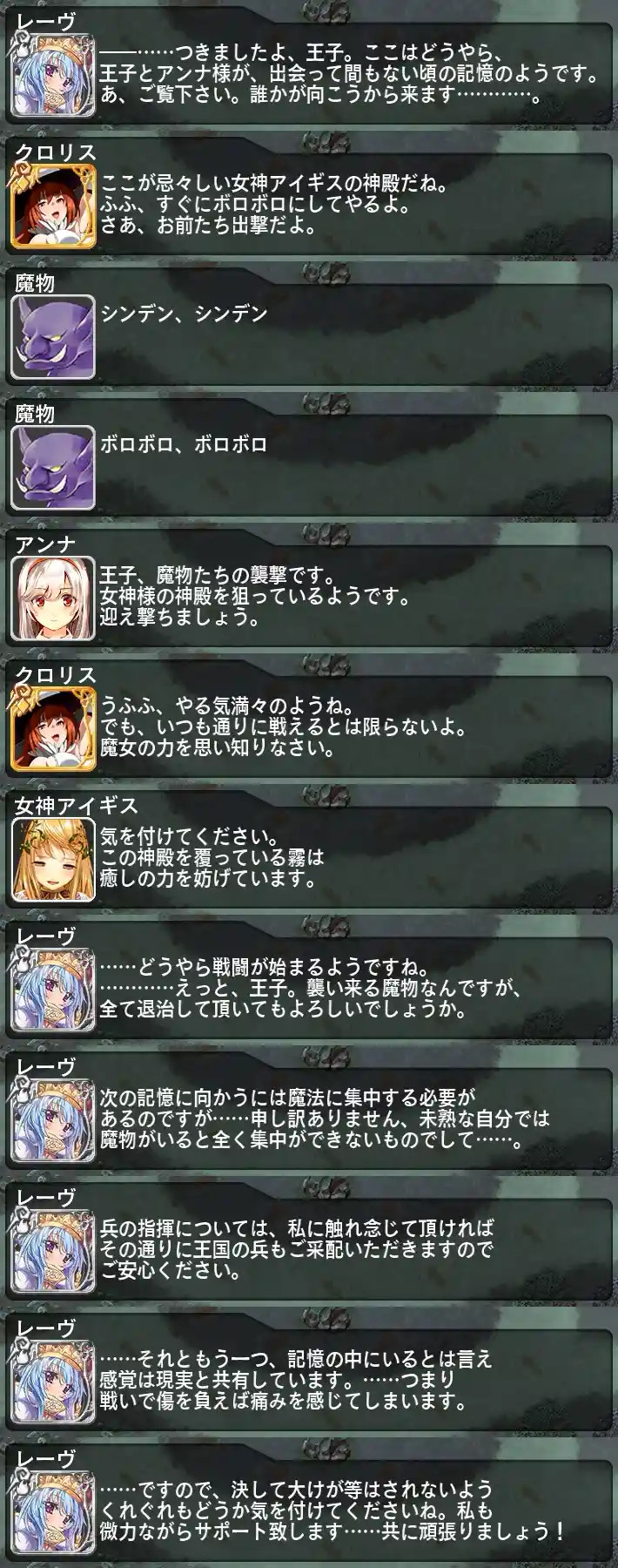Click the line ご安心ください

click(171, 1271)
